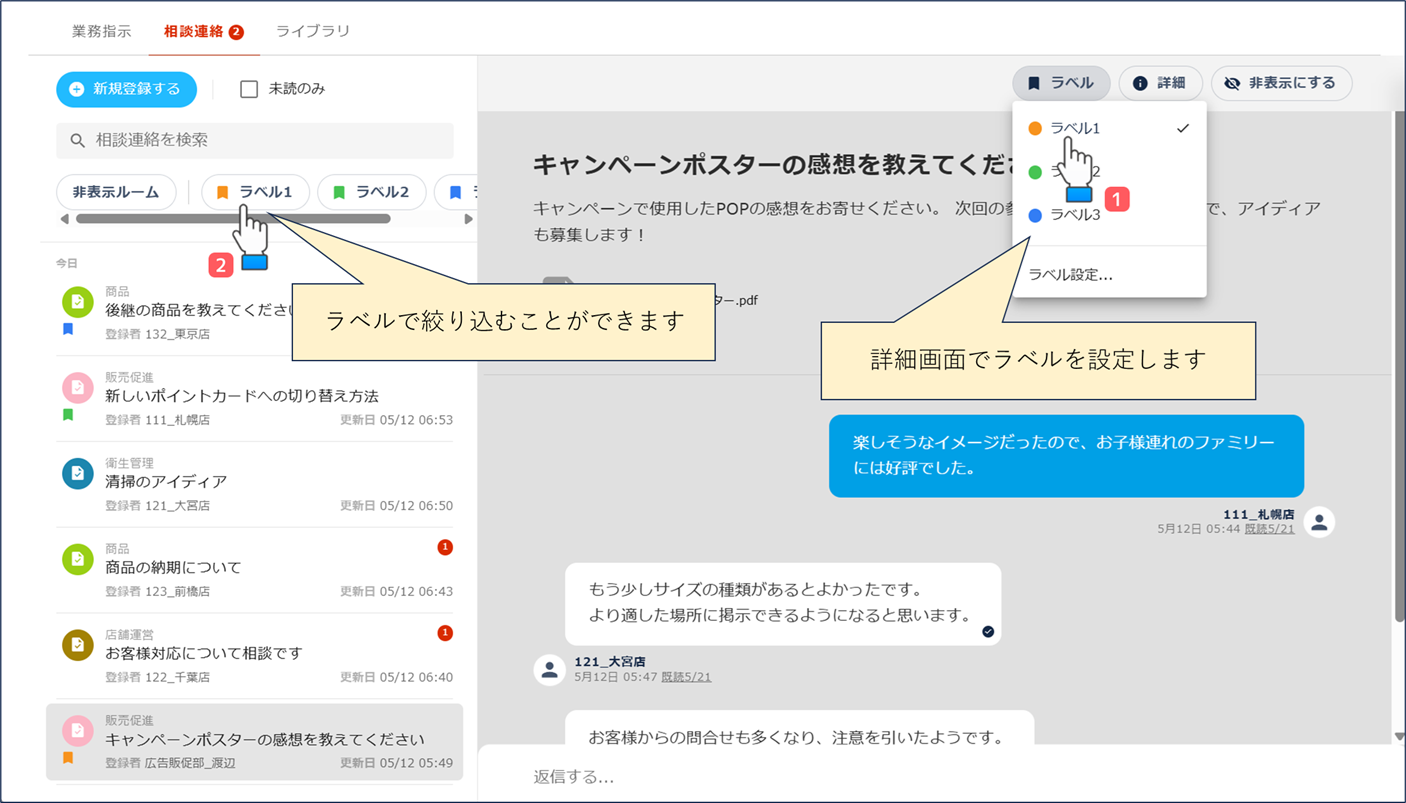Click the teal icon of 清掃のアイディア thread
This screenshot has height=803, width=1406.
coord(78,473)
